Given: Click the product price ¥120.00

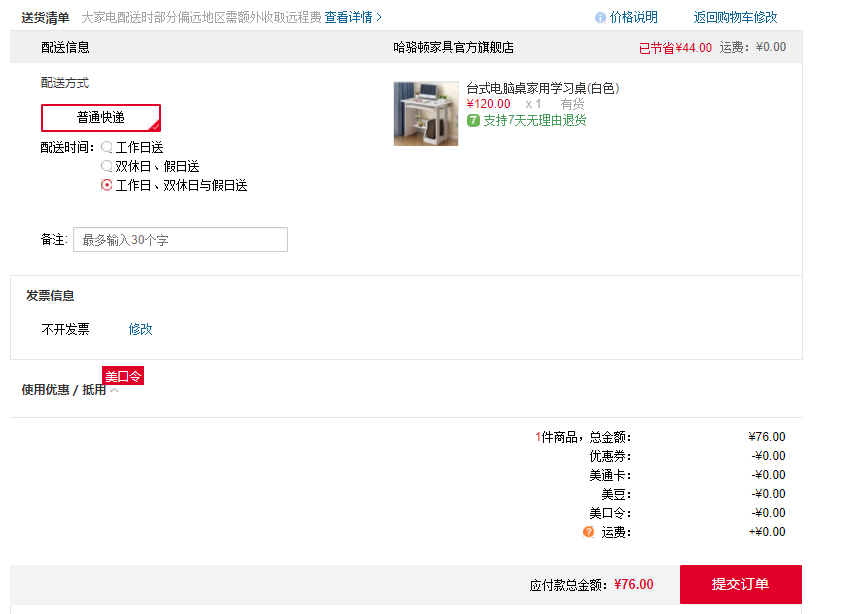Looking at the screenshot, I should (x=488, y=104).
